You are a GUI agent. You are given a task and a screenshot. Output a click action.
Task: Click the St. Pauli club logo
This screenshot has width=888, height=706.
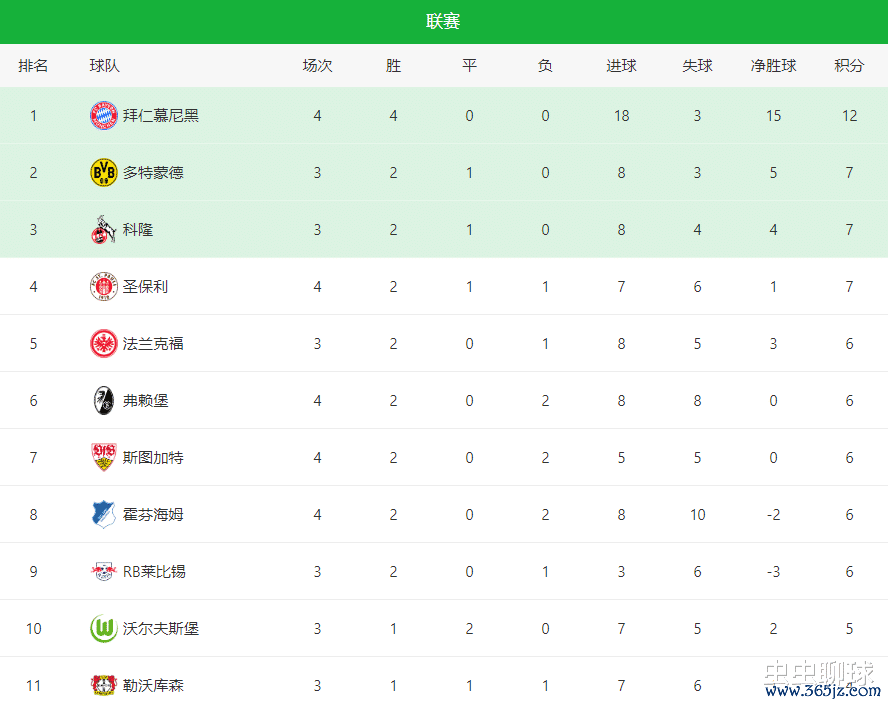point(104,286)
